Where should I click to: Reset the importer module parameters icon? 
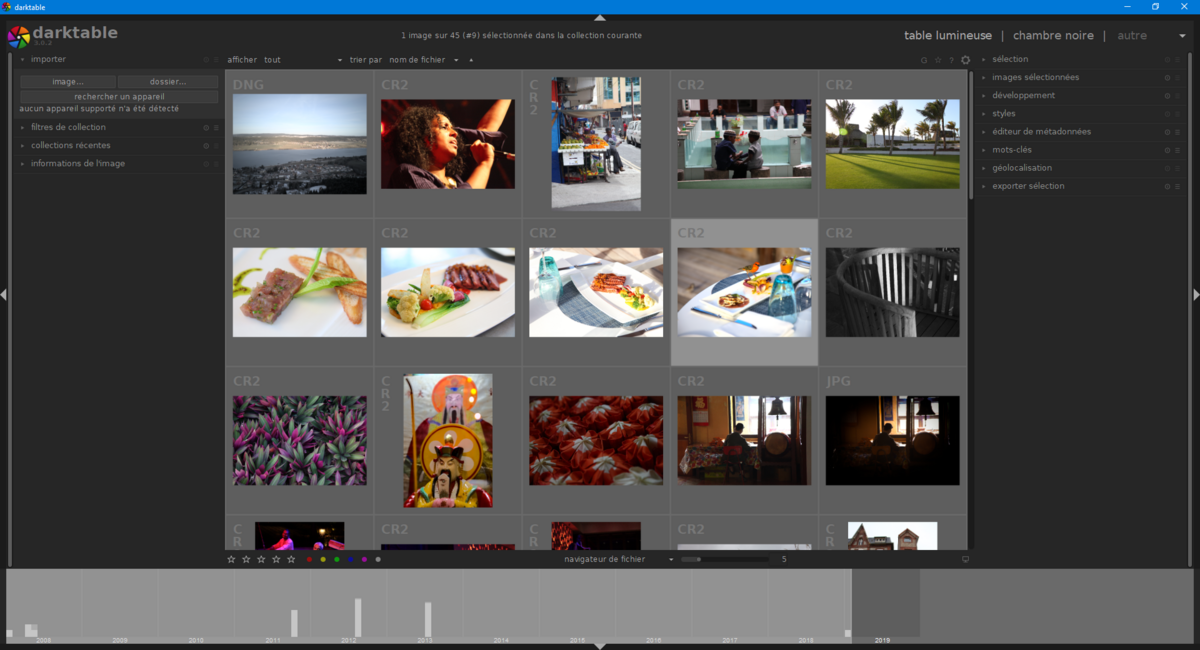206,60
